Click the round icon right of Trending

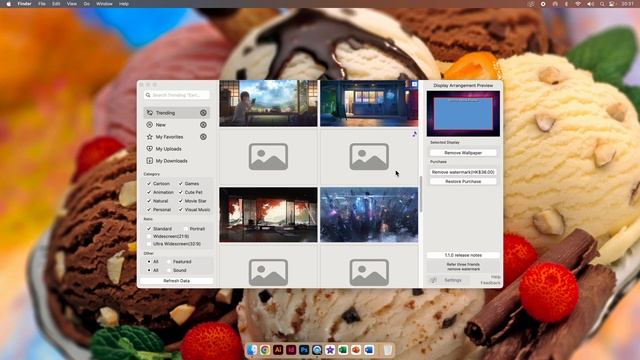pos(203,113)
